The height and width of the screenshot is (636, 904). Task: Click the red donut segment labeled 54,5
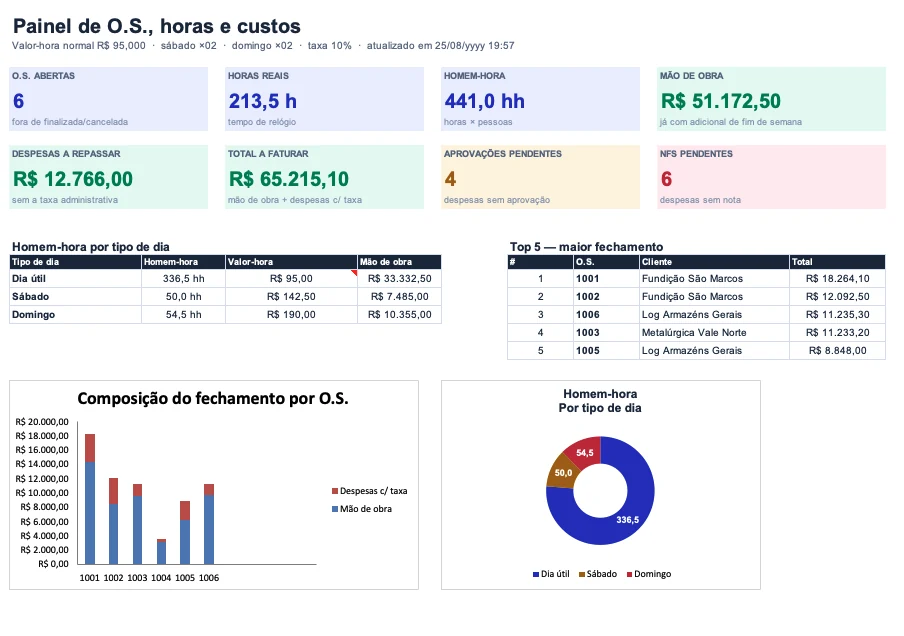point(585,453)
